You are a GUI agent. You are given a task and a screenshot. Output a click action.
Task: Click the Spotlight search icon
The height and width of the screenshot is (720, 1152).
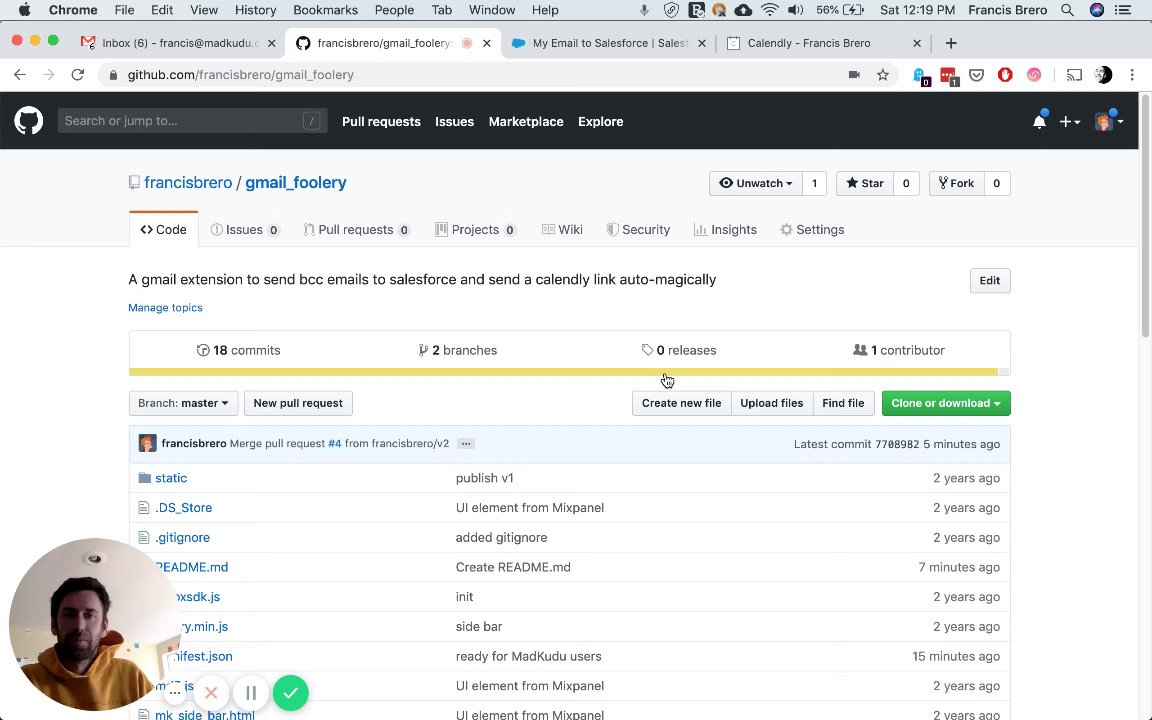click(x=1068, y=10)
